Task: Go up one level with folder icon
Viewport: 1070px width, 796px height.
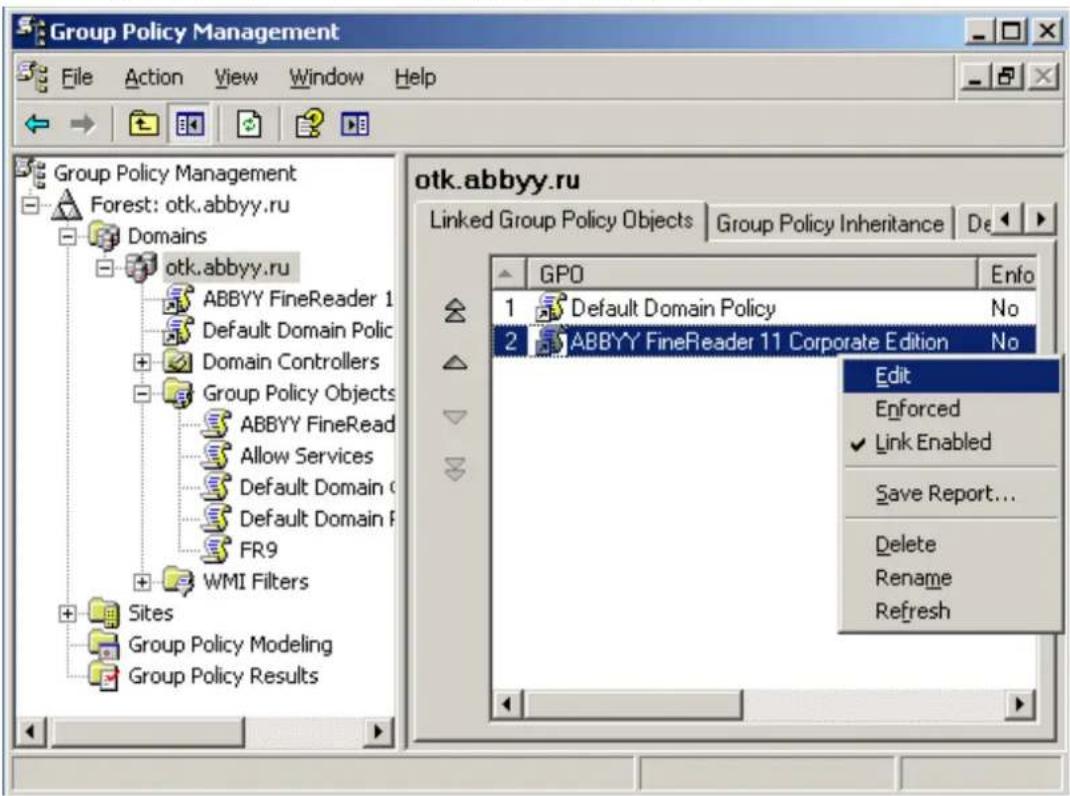Action: pyautogui.click(x=143, y=124)
